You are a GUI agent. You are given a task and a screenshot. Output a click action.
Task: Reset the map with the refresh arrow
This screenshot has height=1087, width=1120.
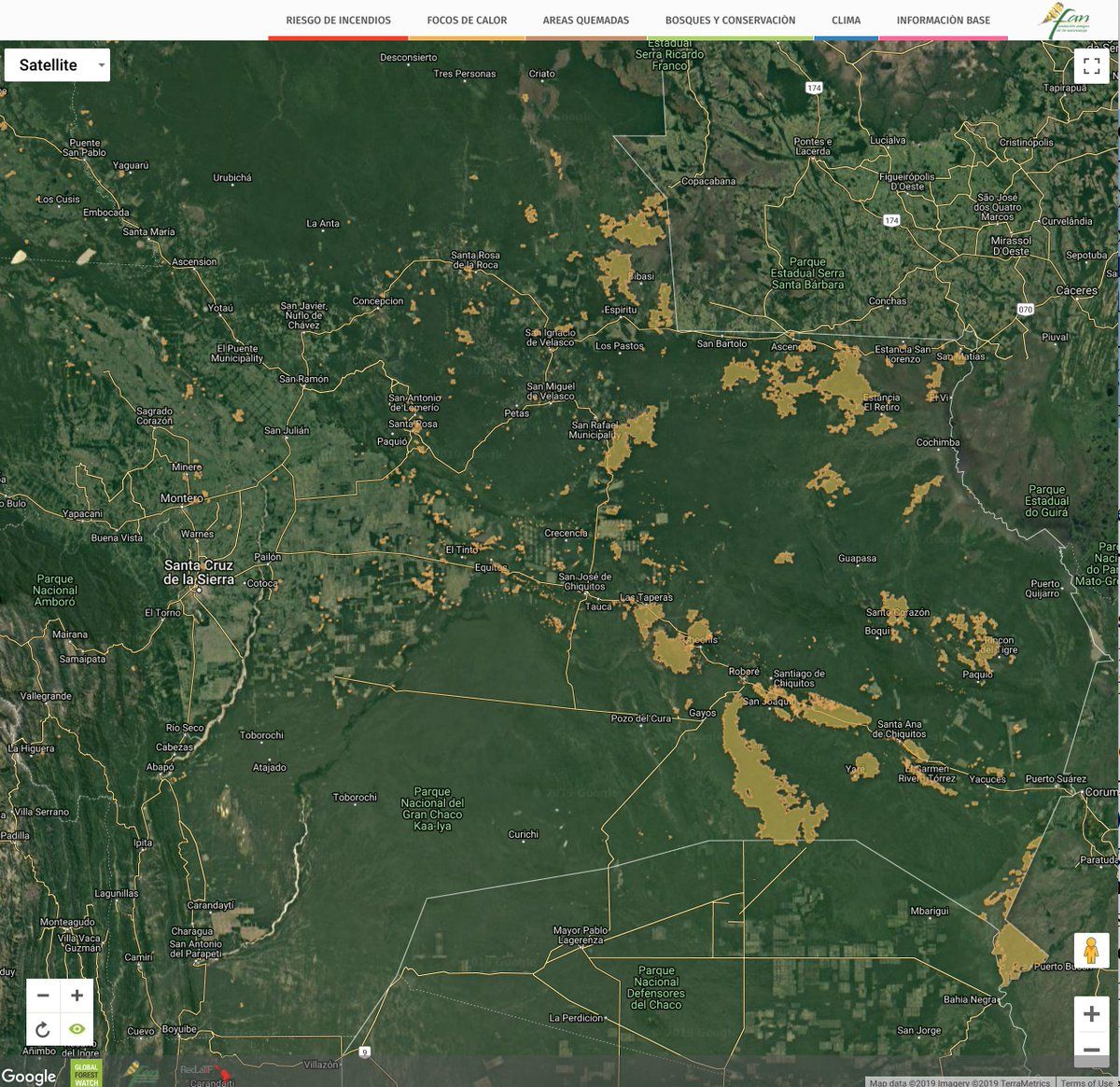coord(43,1030)
